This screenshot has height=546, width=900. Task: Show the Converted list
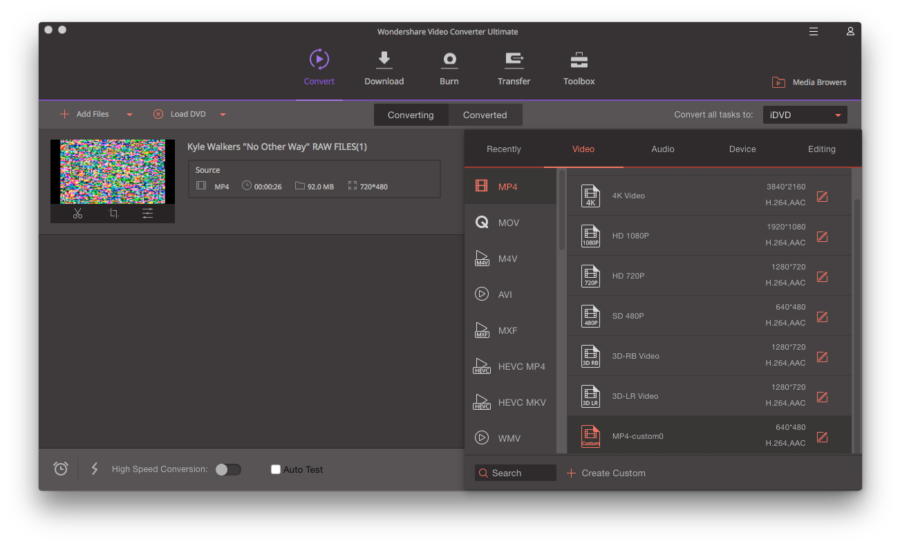[x=485, y=115]
